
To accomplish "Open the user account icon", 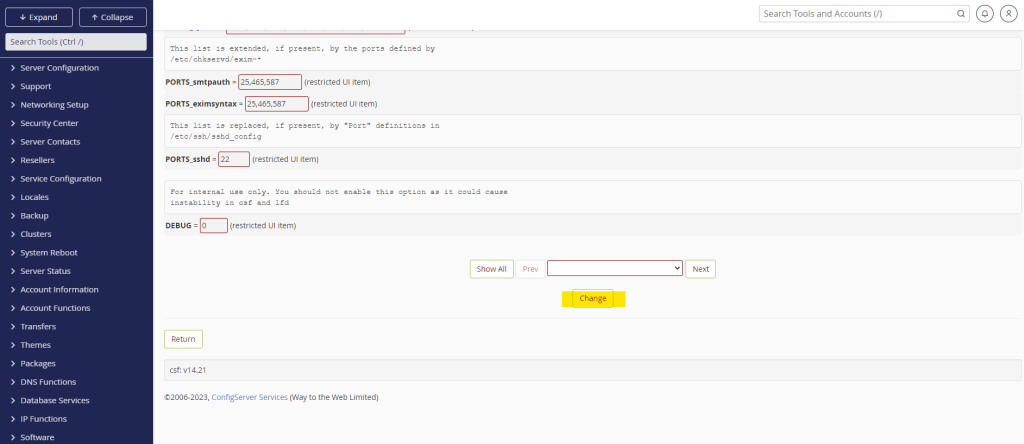I will coord(1008,14).
